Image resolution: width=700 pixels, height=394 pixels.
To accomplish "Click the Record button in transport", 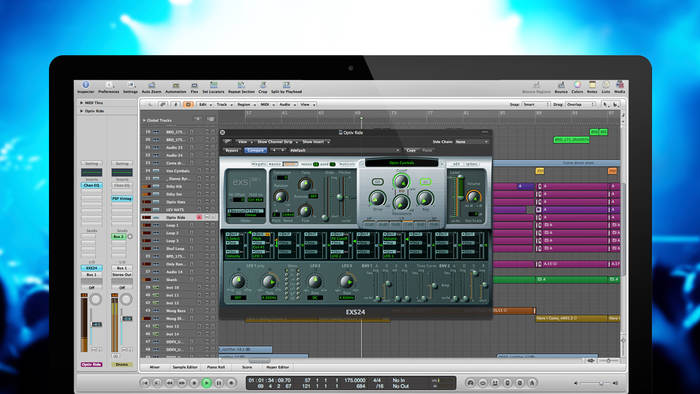I will (x=231, y=382).
